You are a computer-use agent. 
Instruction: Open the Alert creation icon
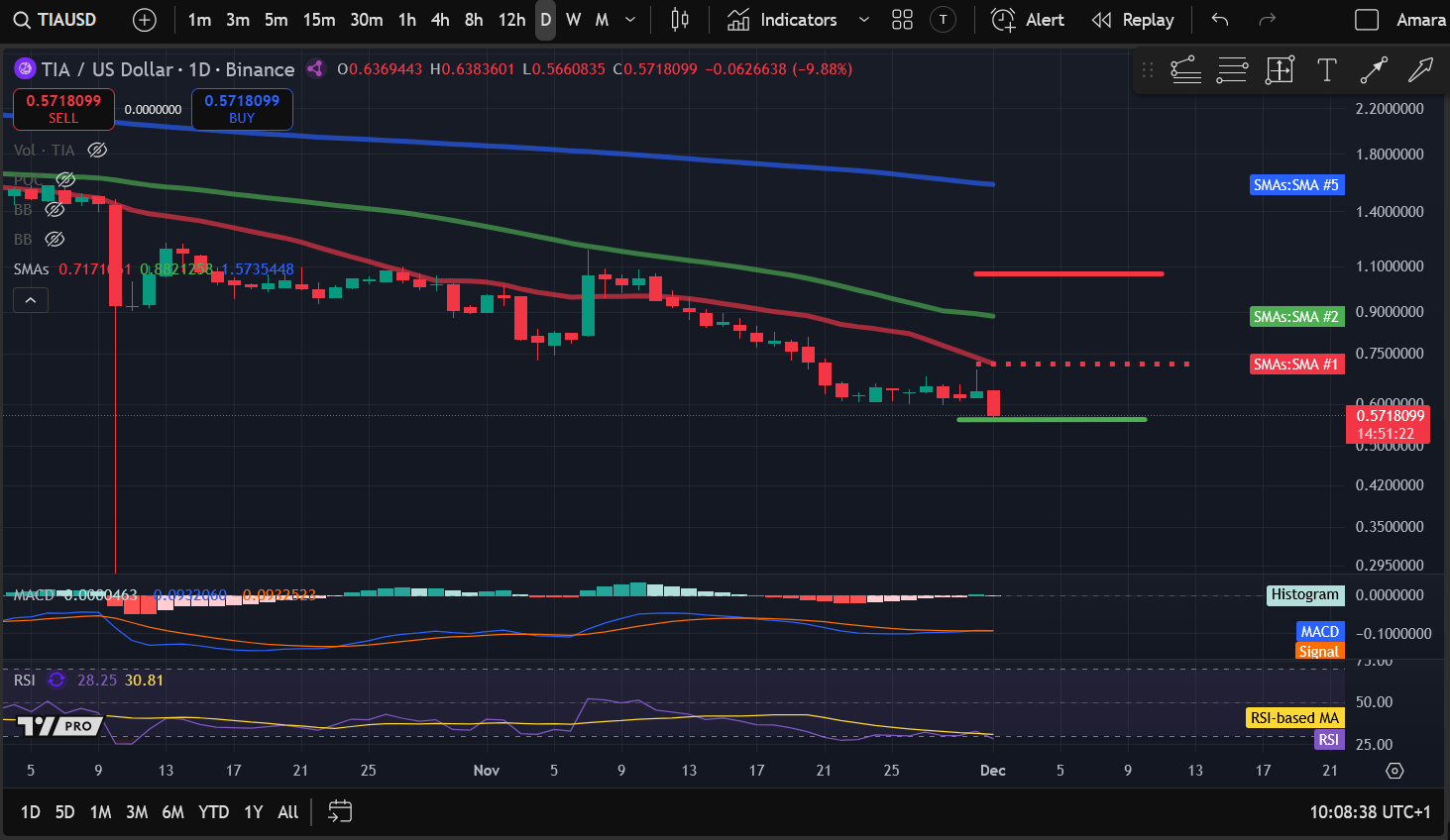coord(1002,19)
